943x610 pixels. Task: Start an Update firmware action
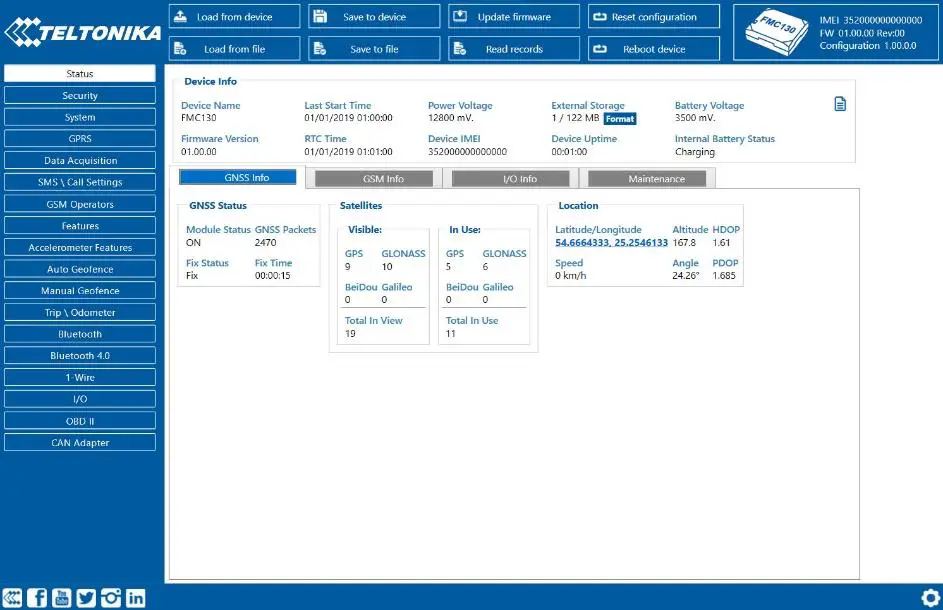tap(513, 16)
